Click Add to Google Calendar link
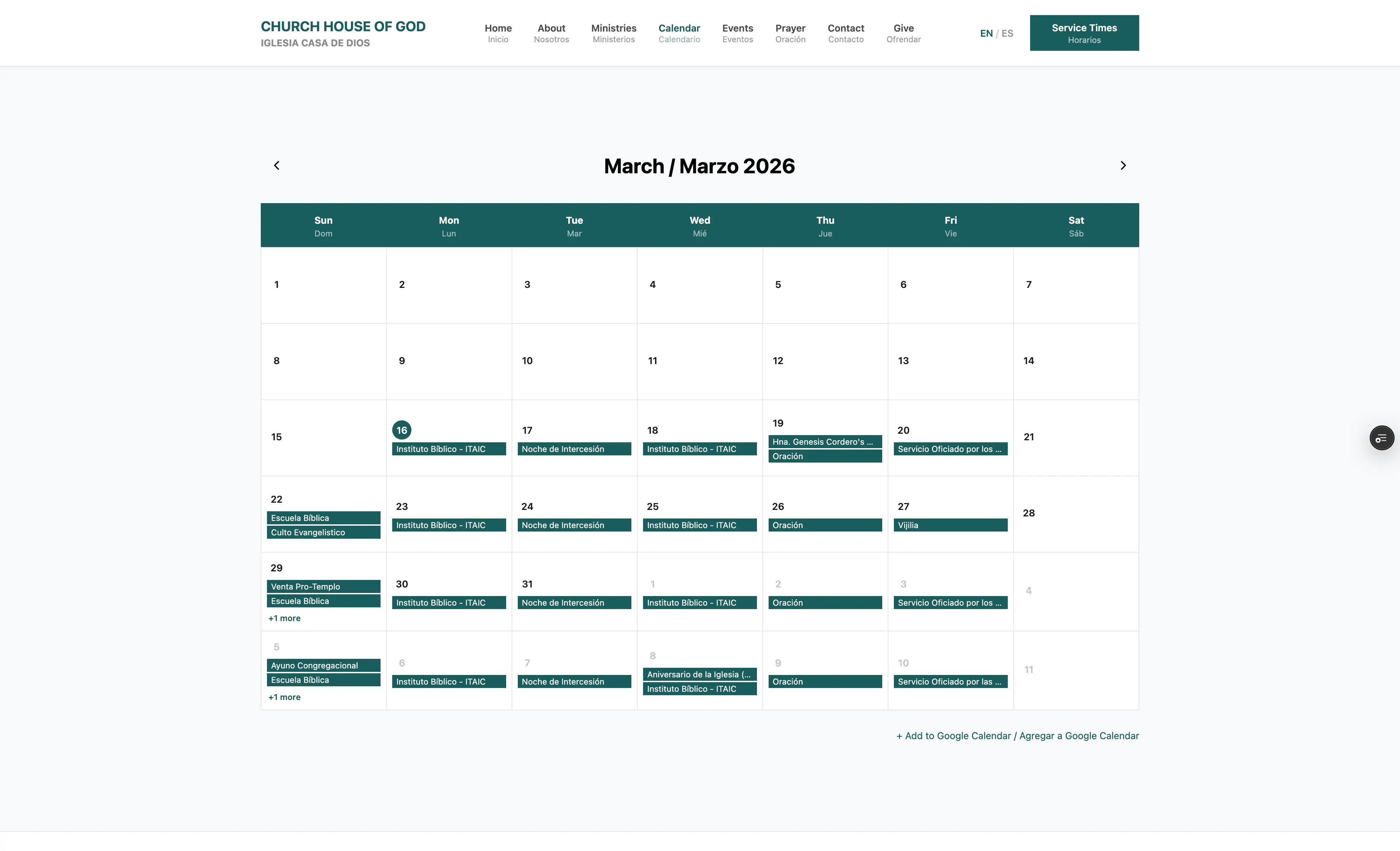The height and width of the screenshot is (851, 1400). click(x=1016, y=736)
